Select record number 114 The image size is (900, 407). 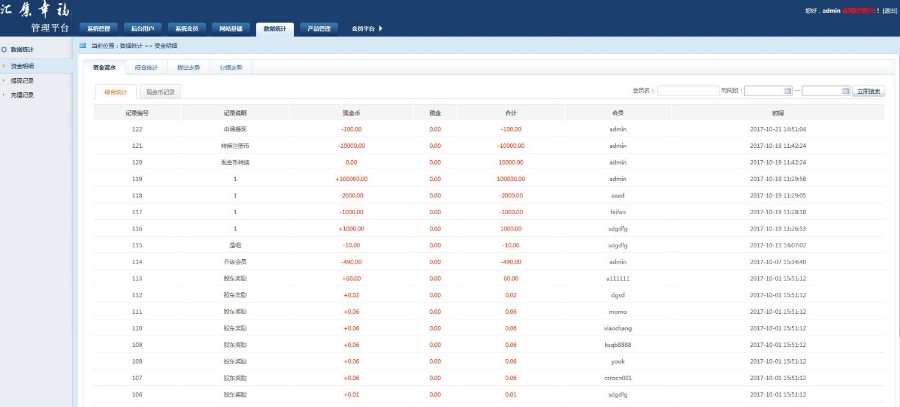pos(137,262)
